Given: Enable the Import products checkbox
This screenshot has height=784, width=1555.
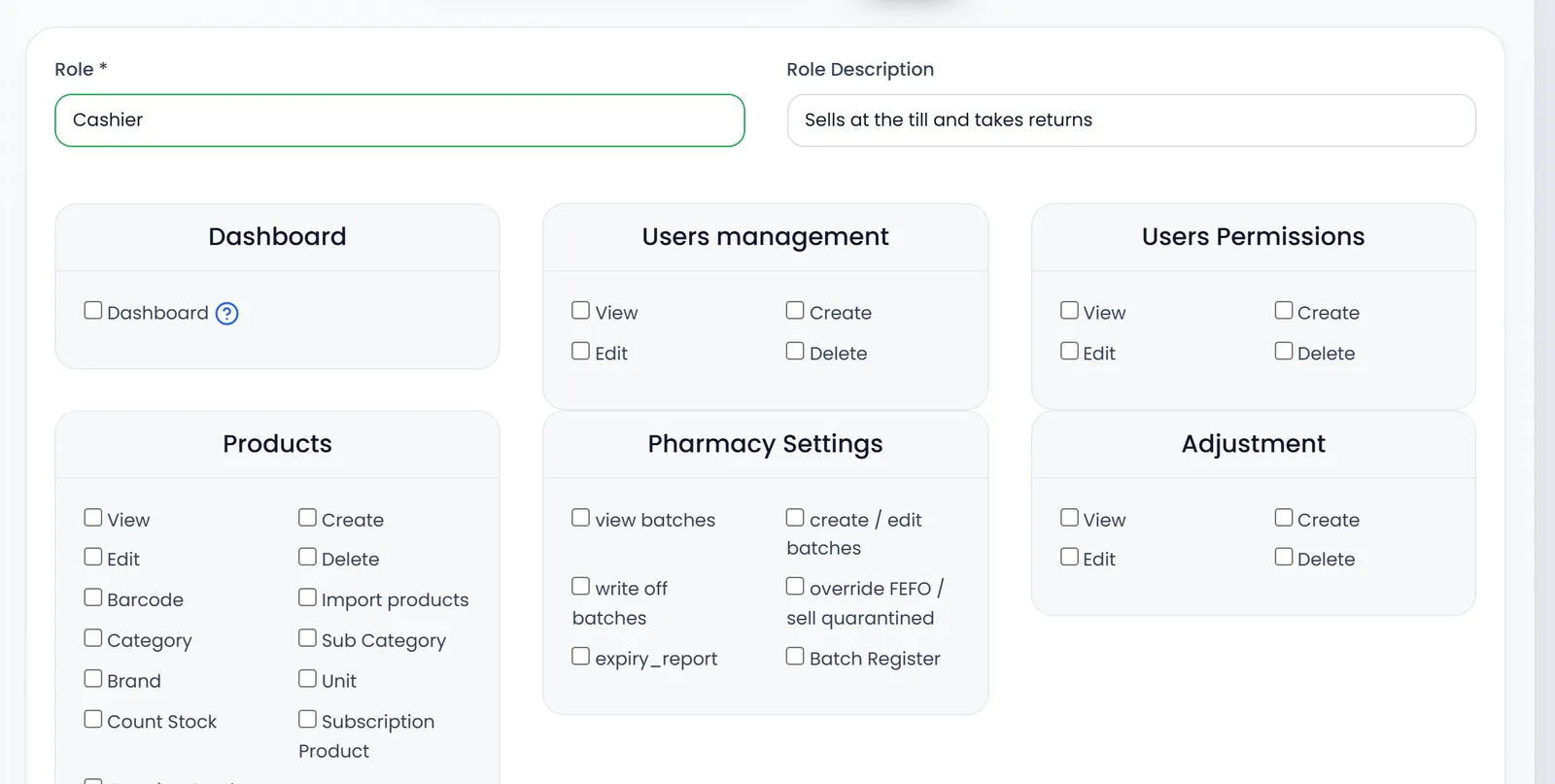Looking at the screenshot, I should (307, 598).
